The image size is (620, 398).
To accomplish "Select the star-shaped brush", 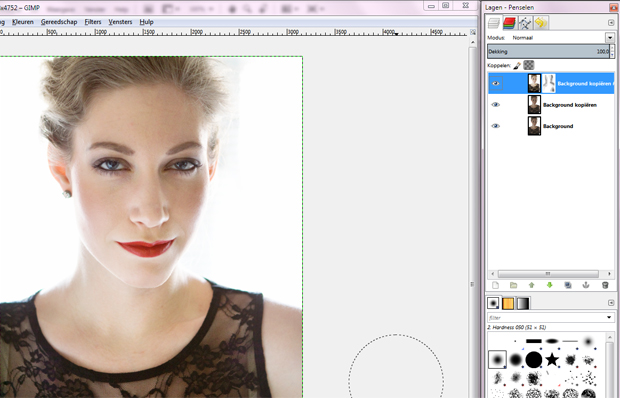I will point(552,360).
